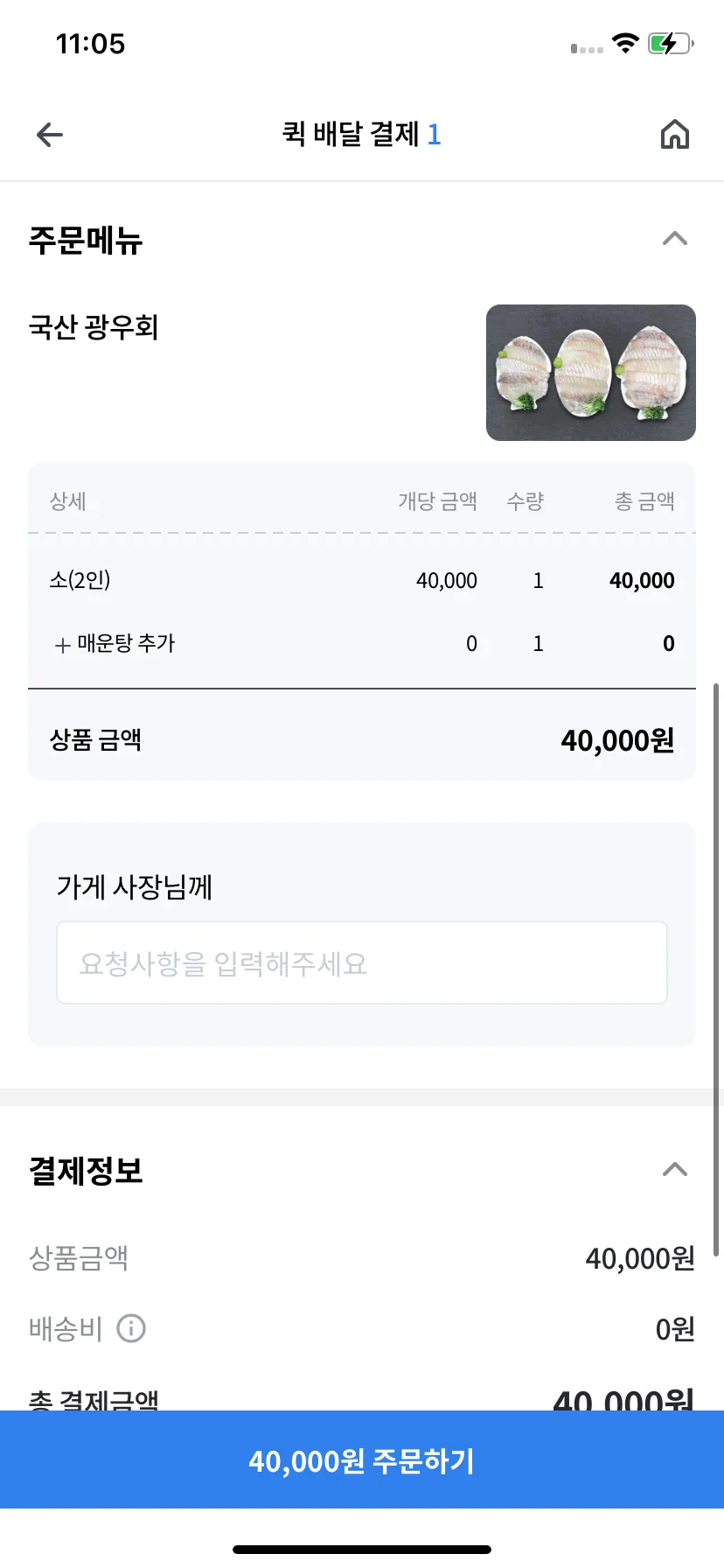Tap the back arrow icon

click(x=50, y=135)
